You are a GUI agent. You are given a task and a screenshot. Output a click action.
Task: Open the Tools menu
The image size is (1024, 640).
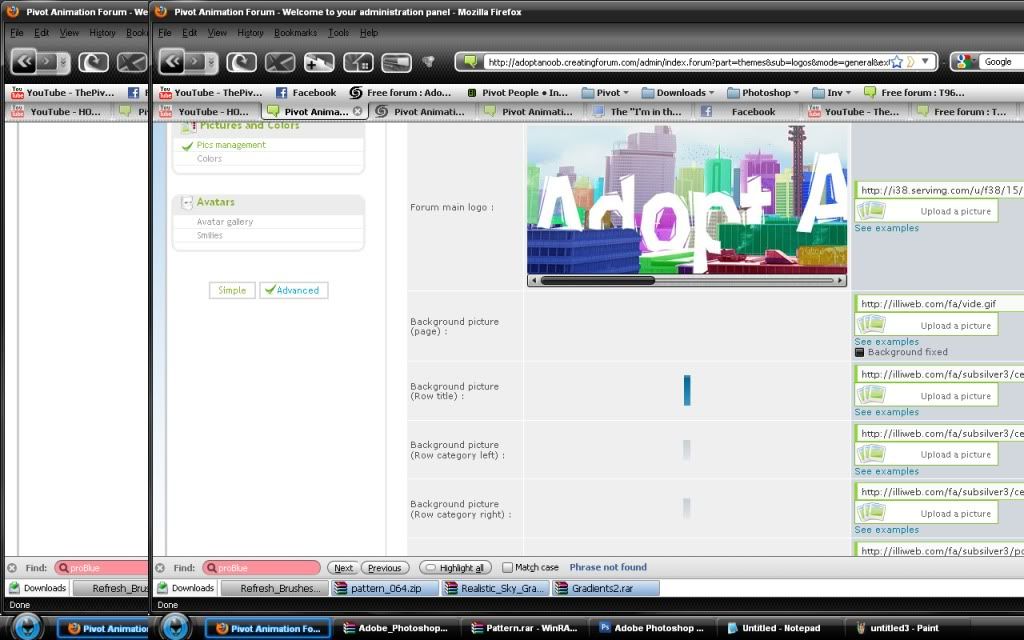pos(338,33)
